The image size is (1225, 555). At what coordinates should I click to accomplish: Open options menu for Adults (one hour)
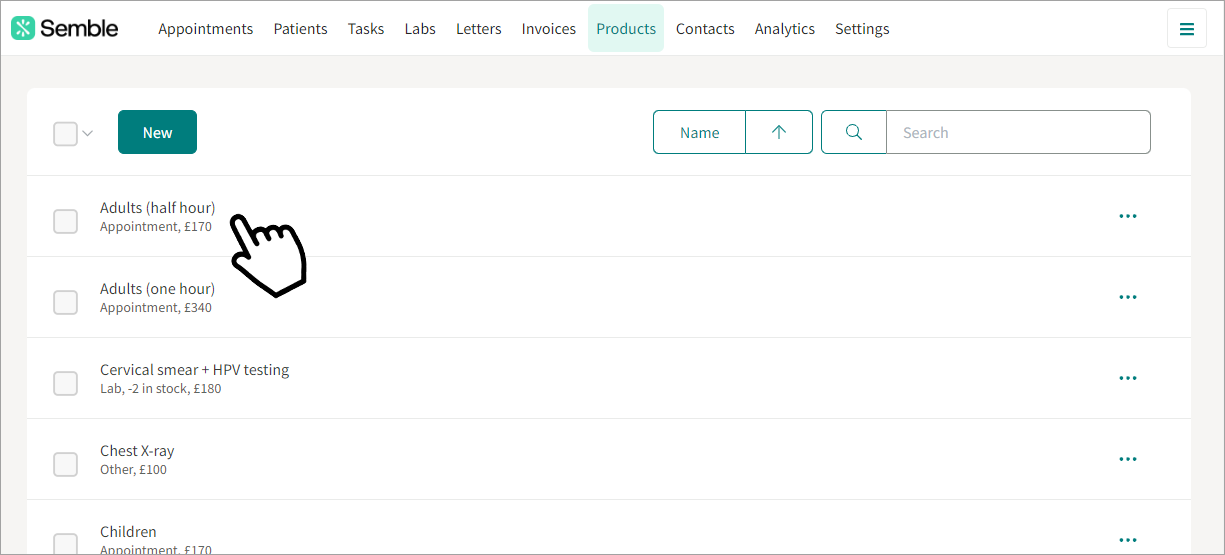click(x=1128, y=297)
